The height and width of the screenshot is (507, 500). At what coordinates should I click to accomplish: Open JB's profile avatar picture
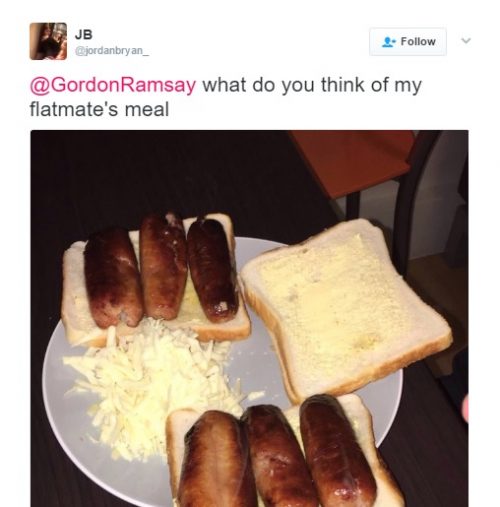[48, 41]
